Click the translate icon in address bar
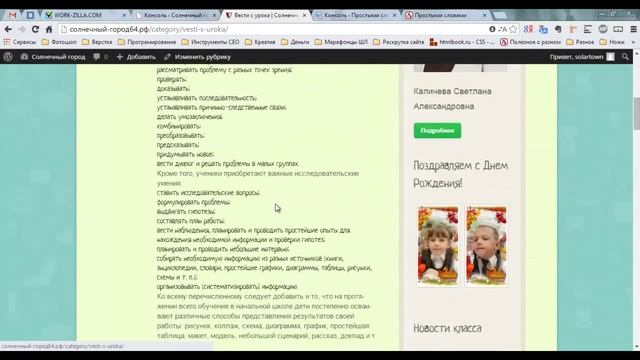640x360 pixels. 502,29
